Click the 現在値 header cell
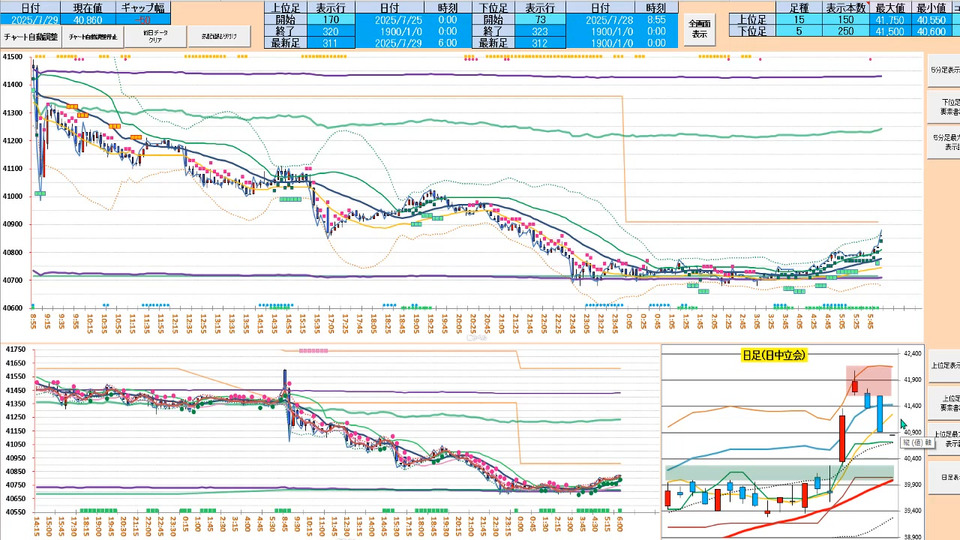The width and height of the screenshot is (960, 540). (x=88, y=8)
